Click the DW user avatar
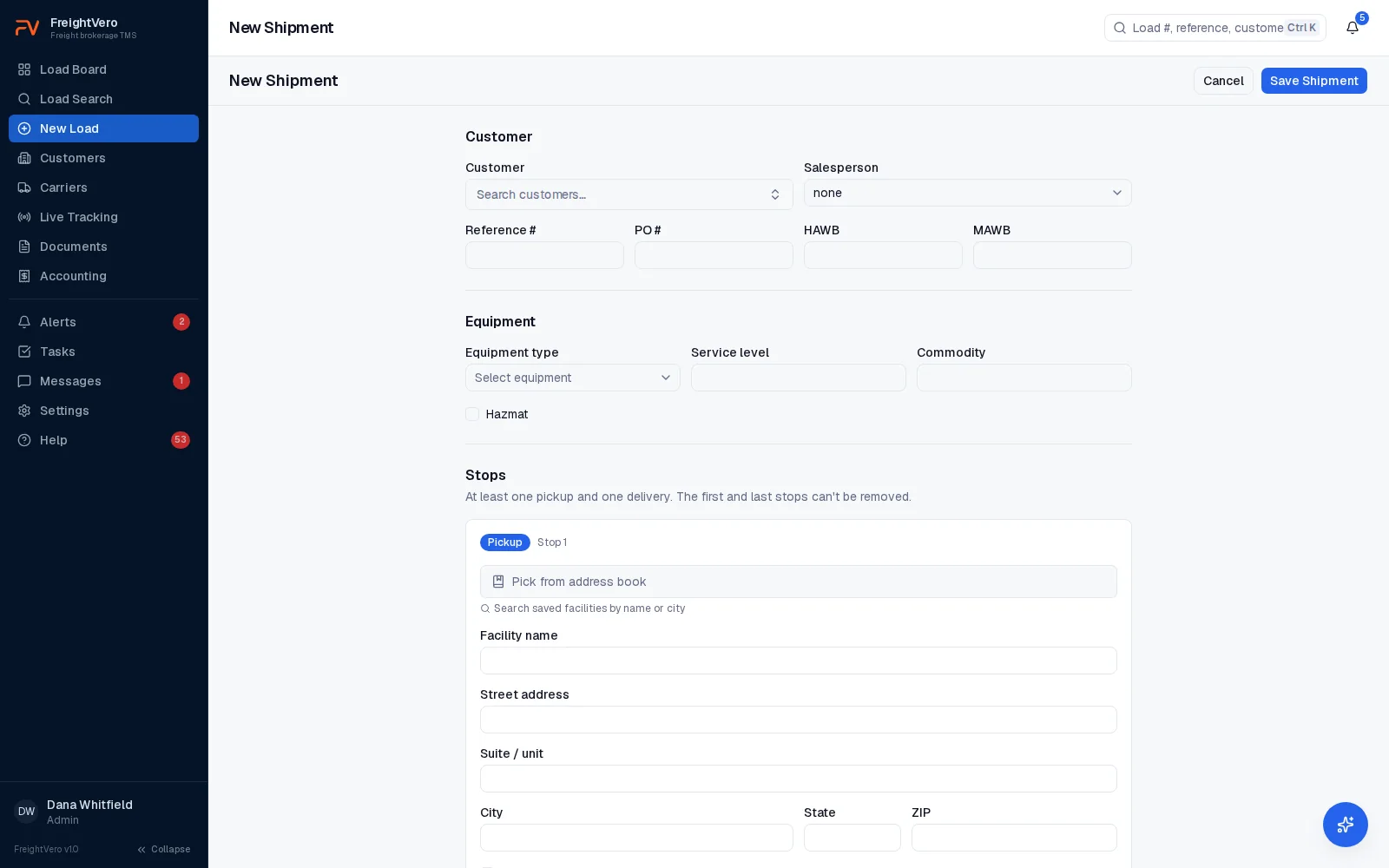This screenshot has width=1389, height=868. [x=26, y=812]
